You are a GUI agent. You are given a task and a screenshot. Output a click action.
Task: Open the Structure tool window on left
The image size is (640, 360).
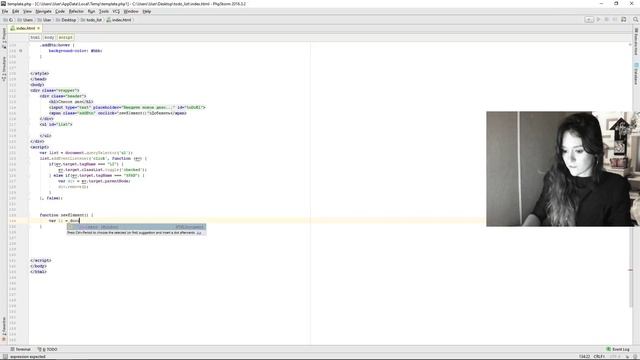[x=4, y=69]
